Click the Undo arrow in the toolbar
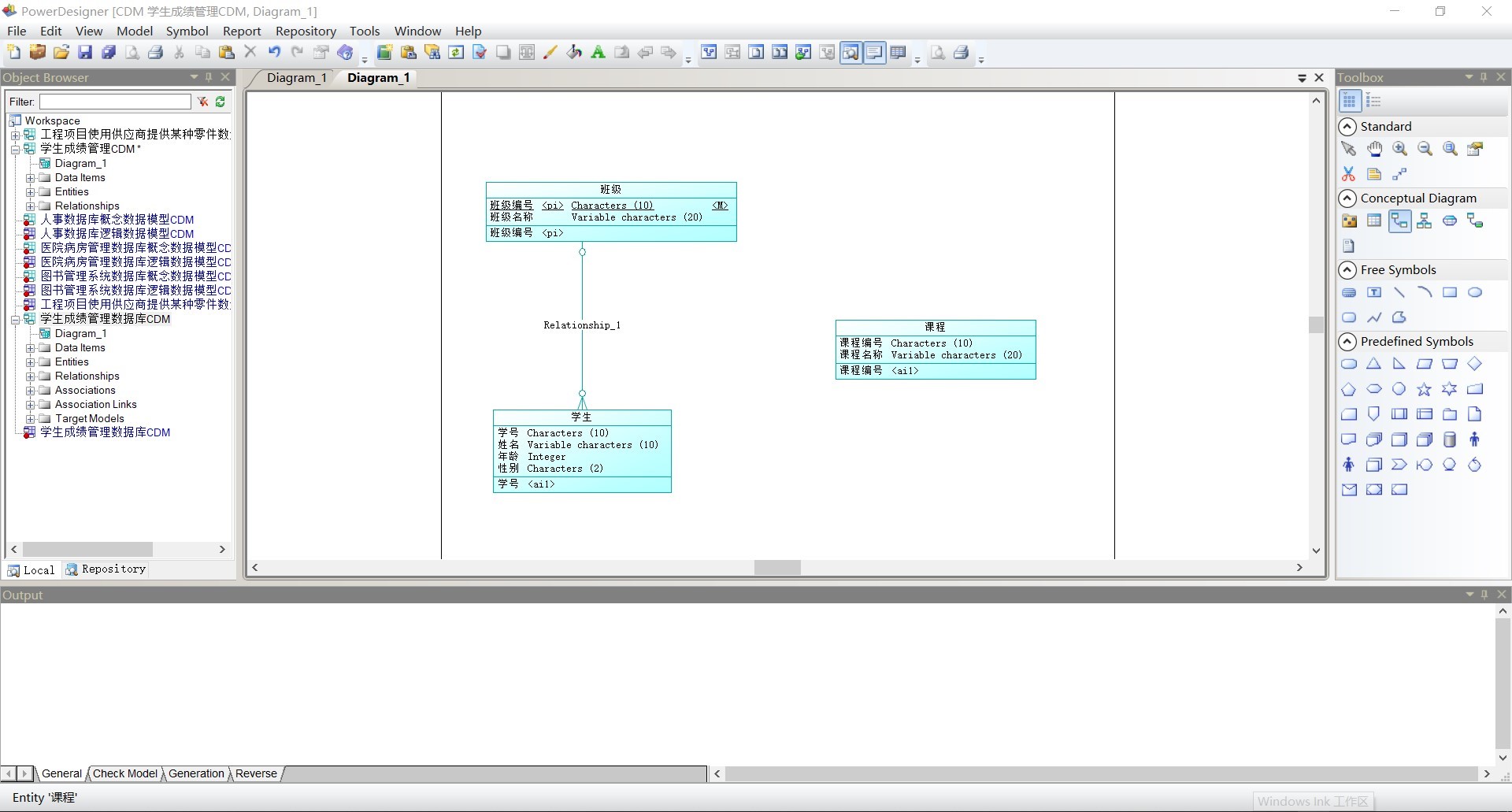Image resolution: width=1512 pixels, height=812 pixels. tap(274, 53)
